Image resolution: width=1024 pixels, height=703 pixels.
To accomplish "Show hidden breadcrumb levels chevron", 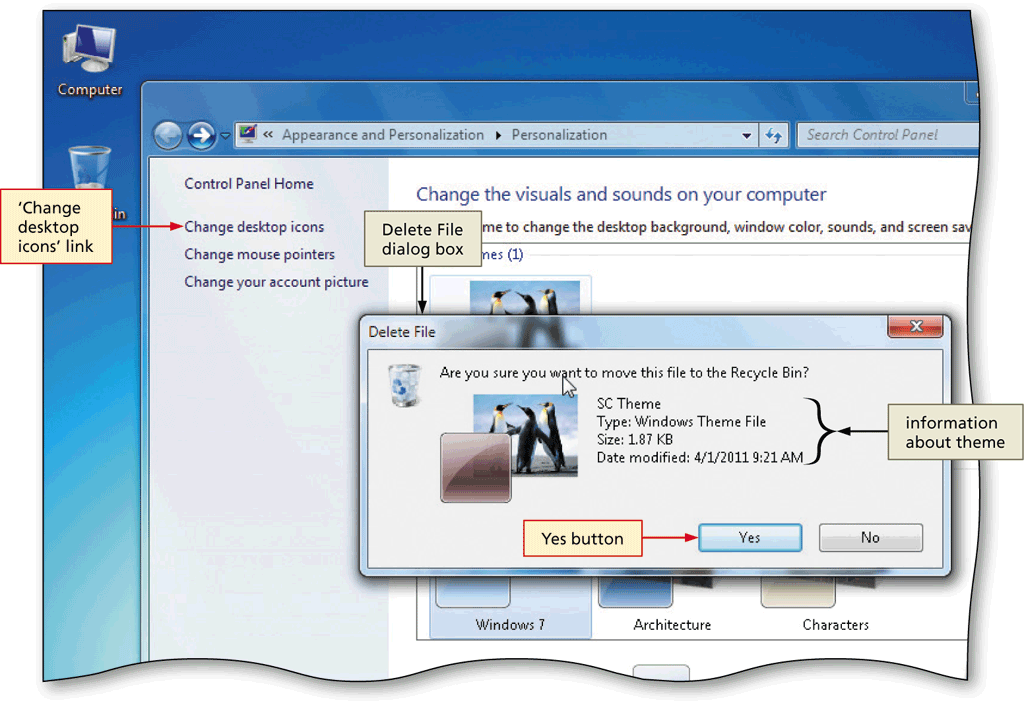I will click(x=268, y=135).
